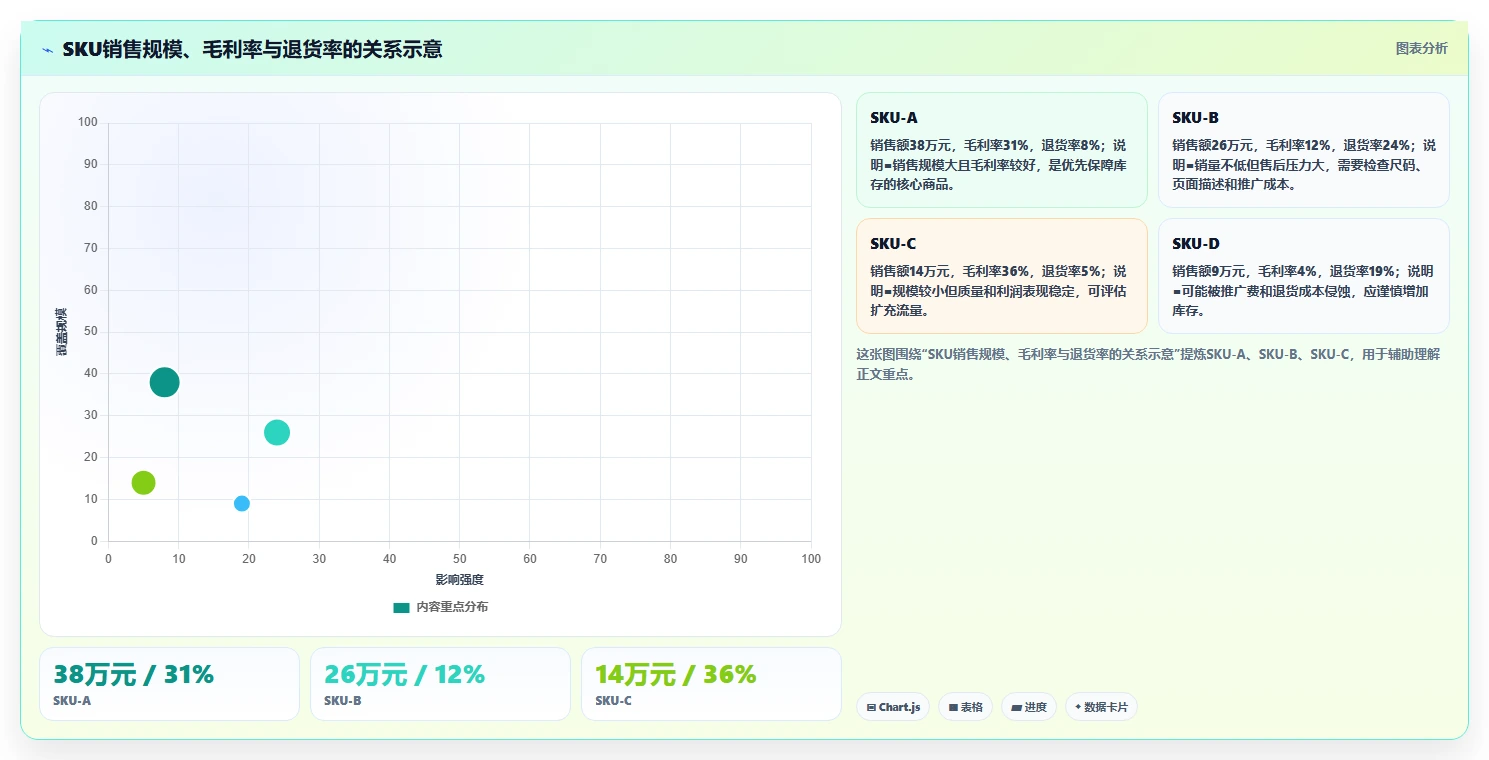Viewport: 1489px width, 760px height.
Task: Click the 内容重点分布 legend text
Action: [452, 607]
